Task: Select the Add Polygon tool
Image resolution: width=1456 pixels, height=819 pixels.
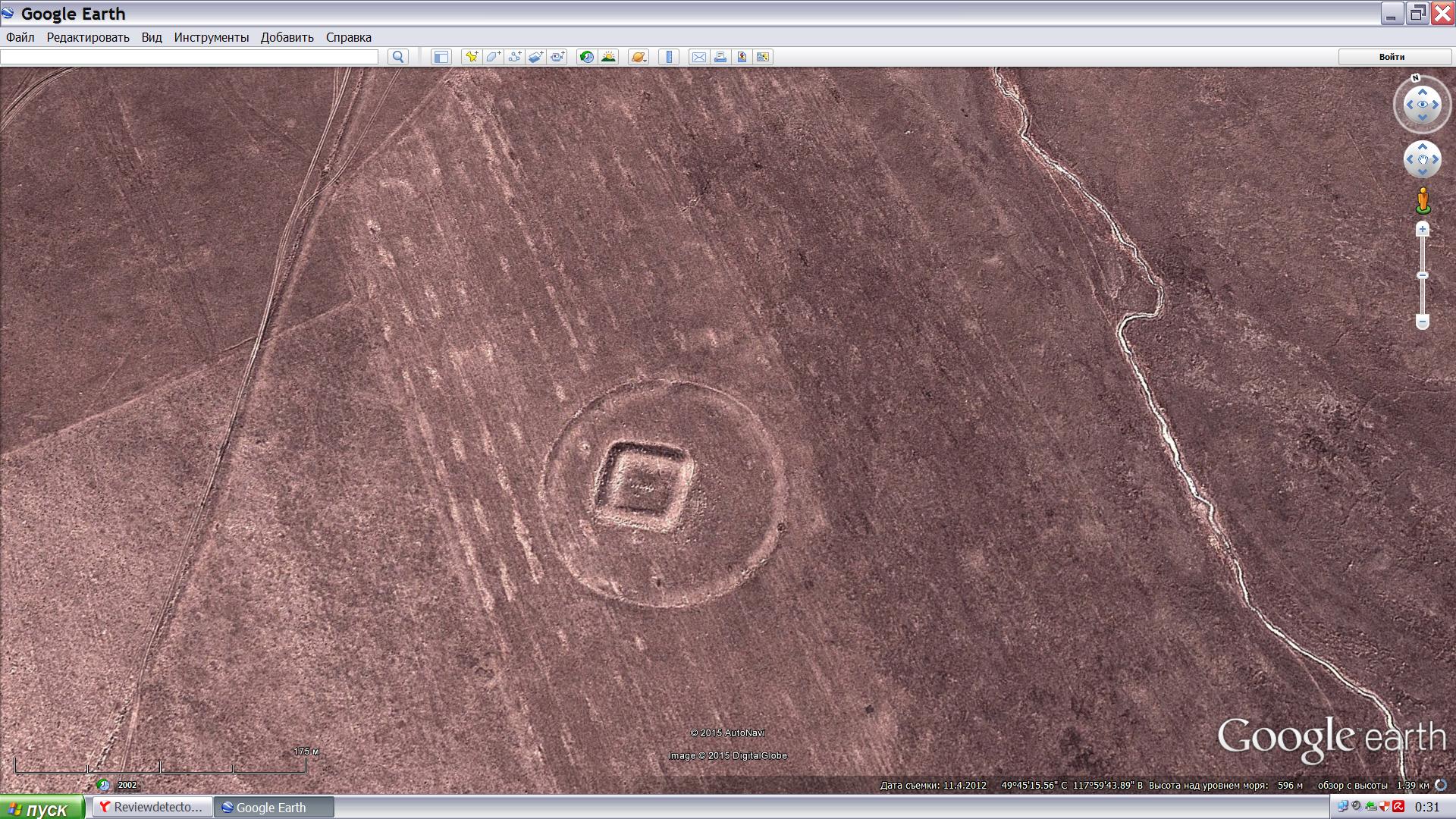Action: [x=493, y=57]
